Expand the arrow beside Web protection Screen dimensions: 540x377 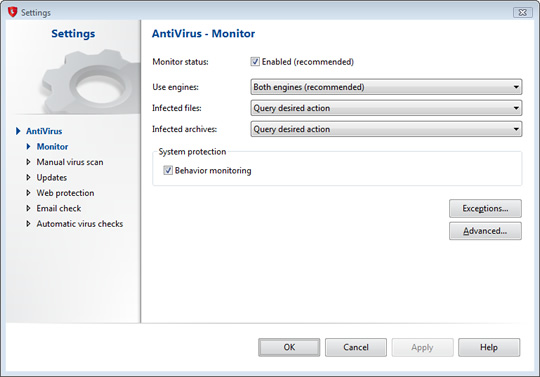(29, 193)
